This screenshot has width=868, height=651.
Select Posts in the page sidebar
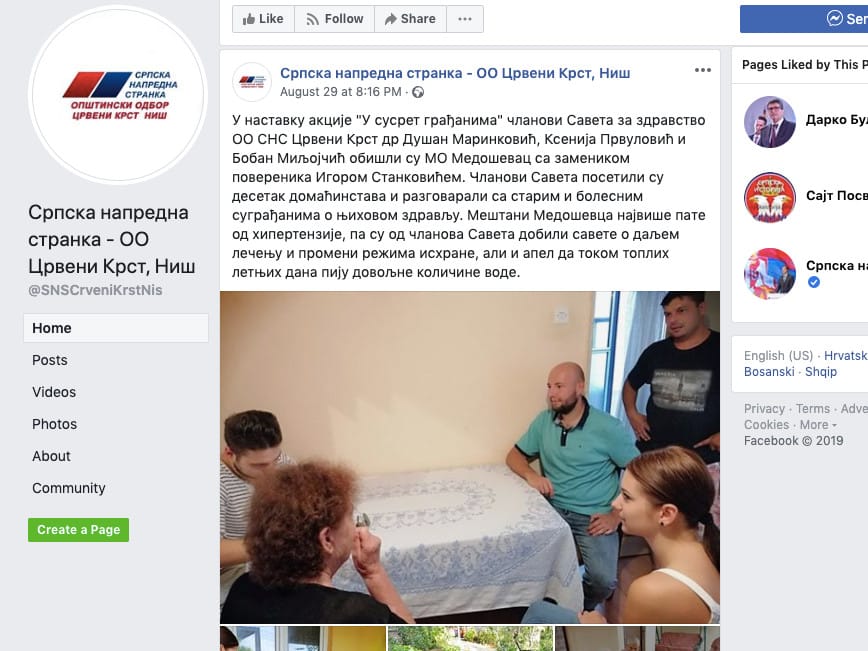click(x=50, y=360)
